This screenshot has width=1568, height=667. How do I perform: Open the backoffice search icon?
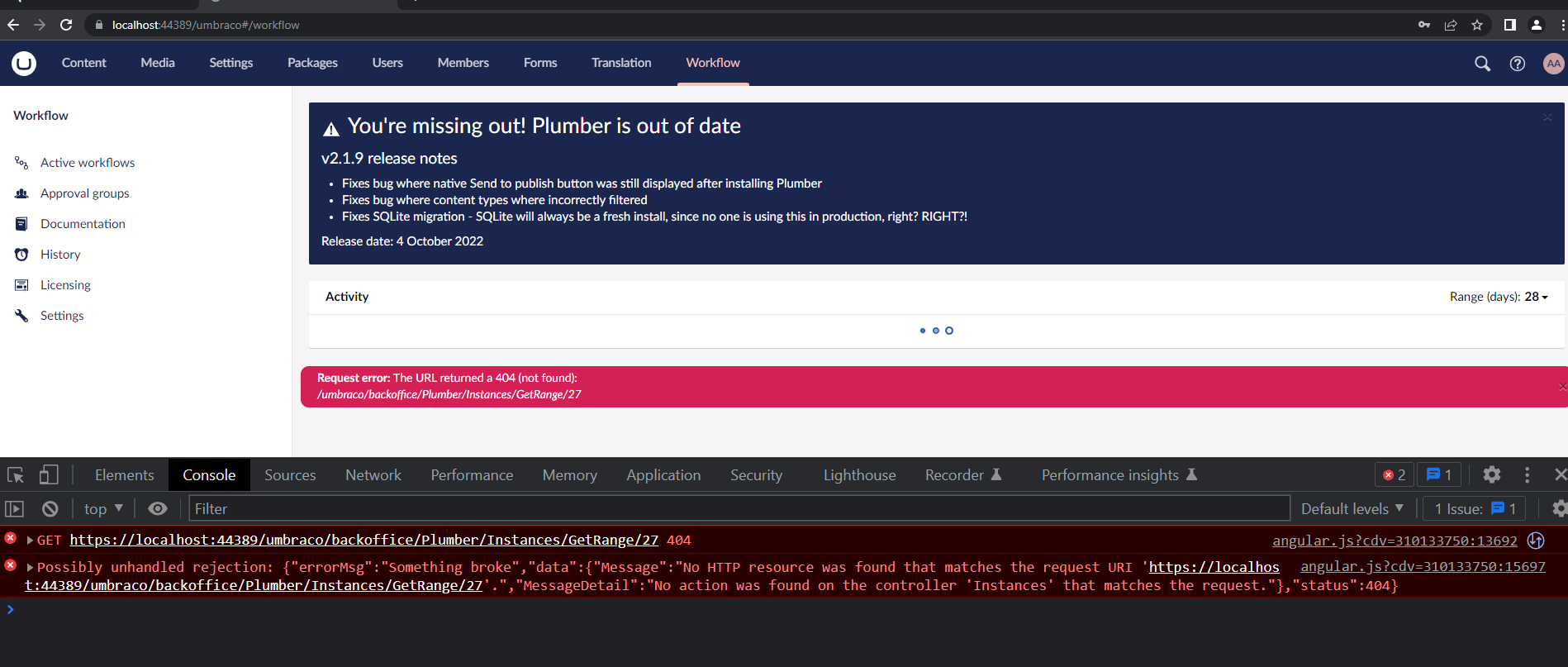pos(1483,64)
